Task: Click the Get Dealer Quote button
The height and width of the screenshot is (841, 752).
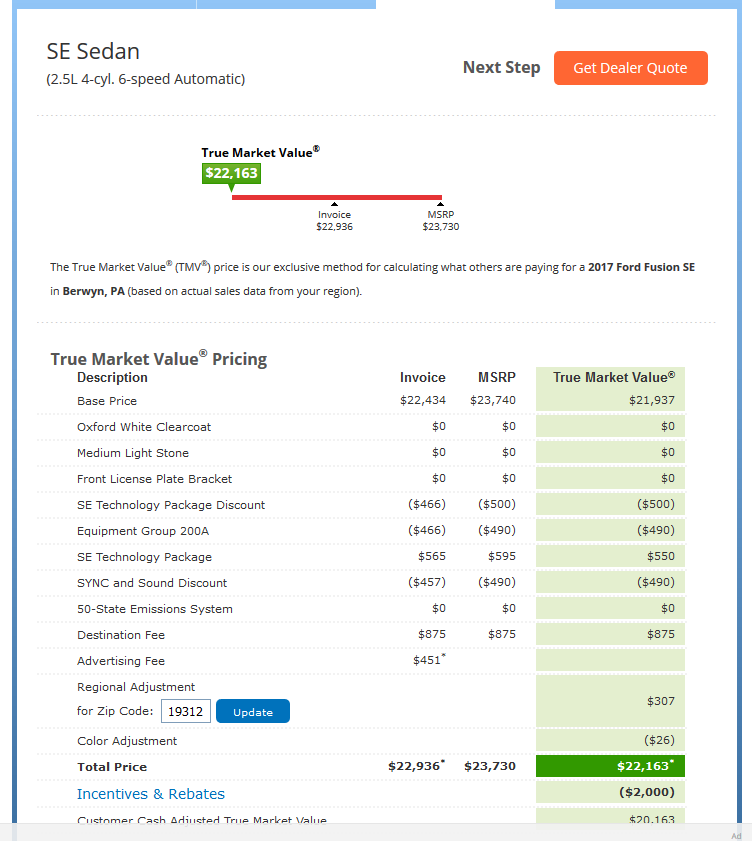Action: tap(630, 68)
